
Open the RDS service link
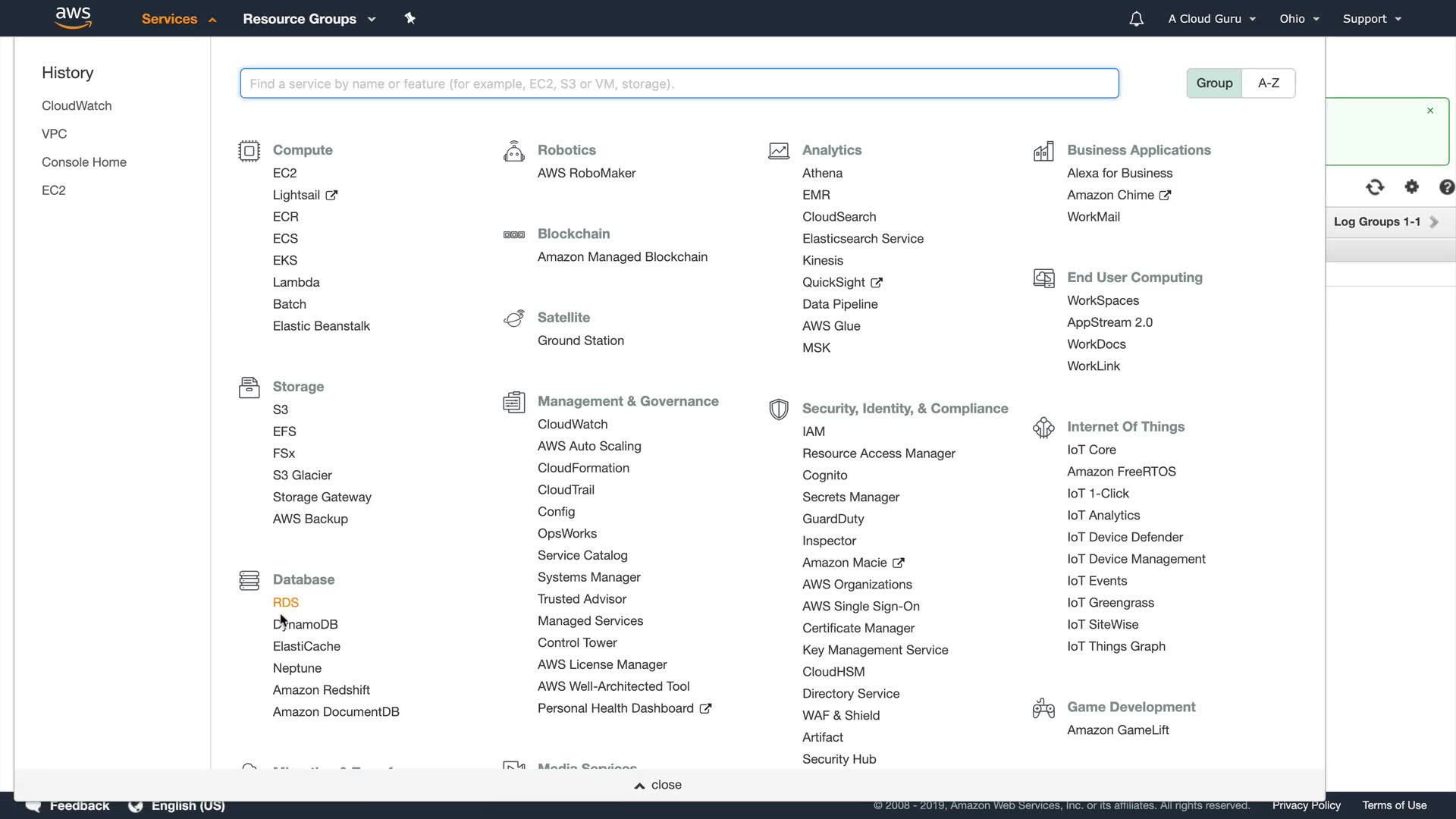(x=286, y=602)
